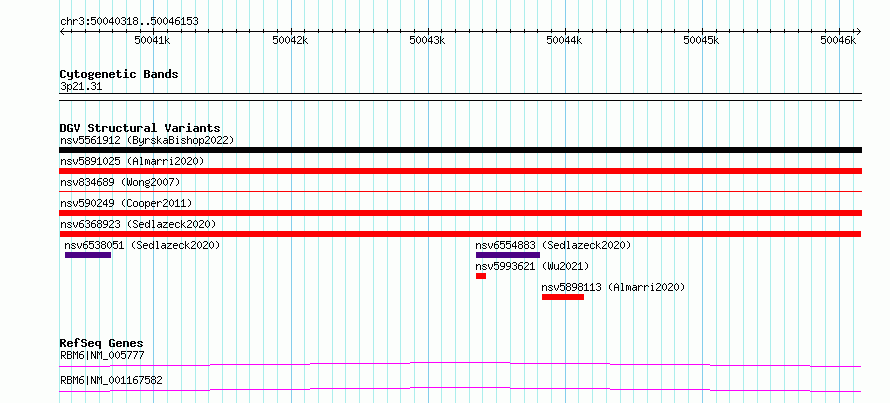890x403 pixels.
Task: Click the red nsv5898113 variant bar
Action: coord(563,297)
